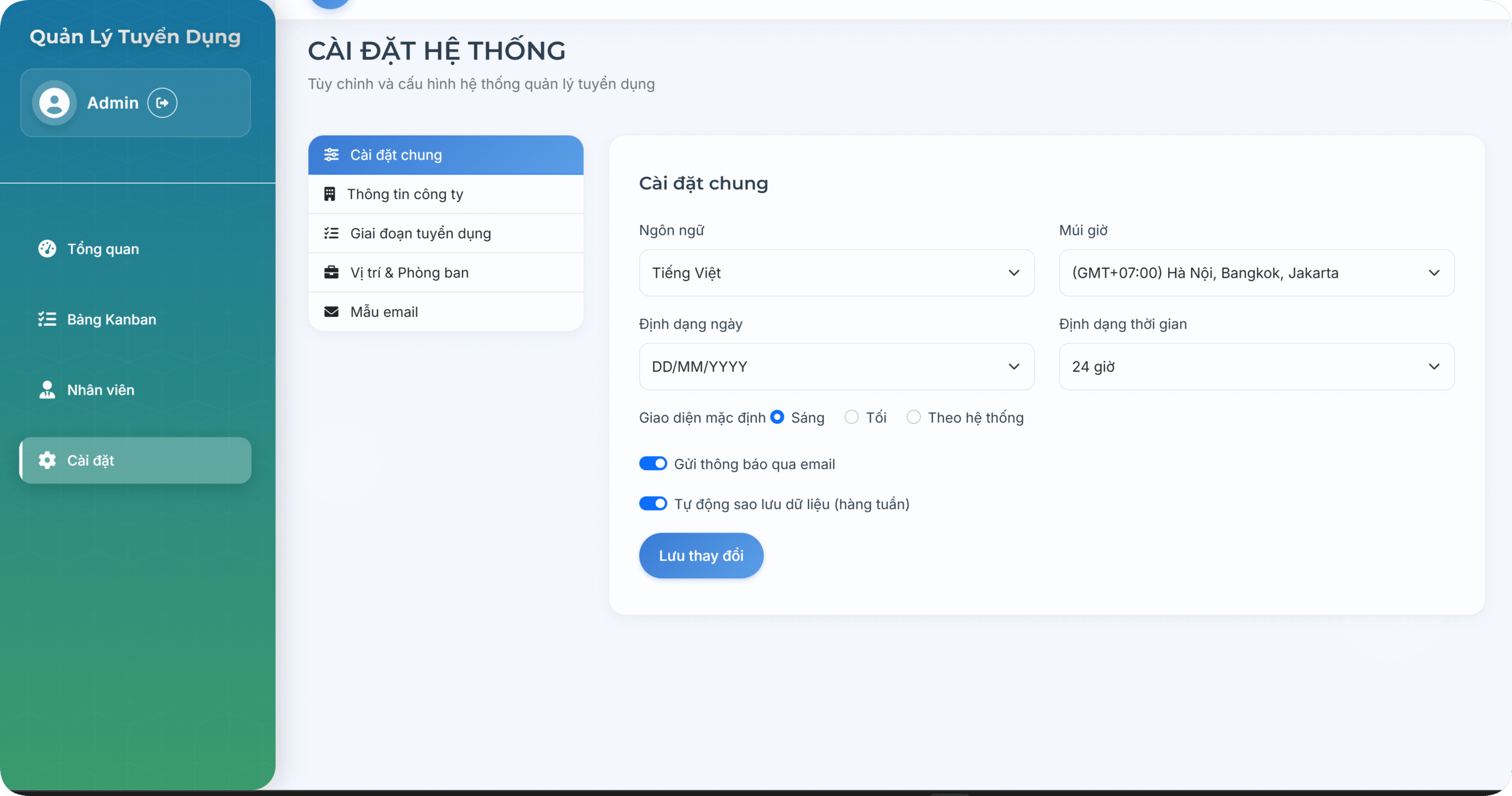1512x796 pixels.
Task: Open the Ngôn ngữ dropdown
Action: pyautogui.click(x=836, y=273)
